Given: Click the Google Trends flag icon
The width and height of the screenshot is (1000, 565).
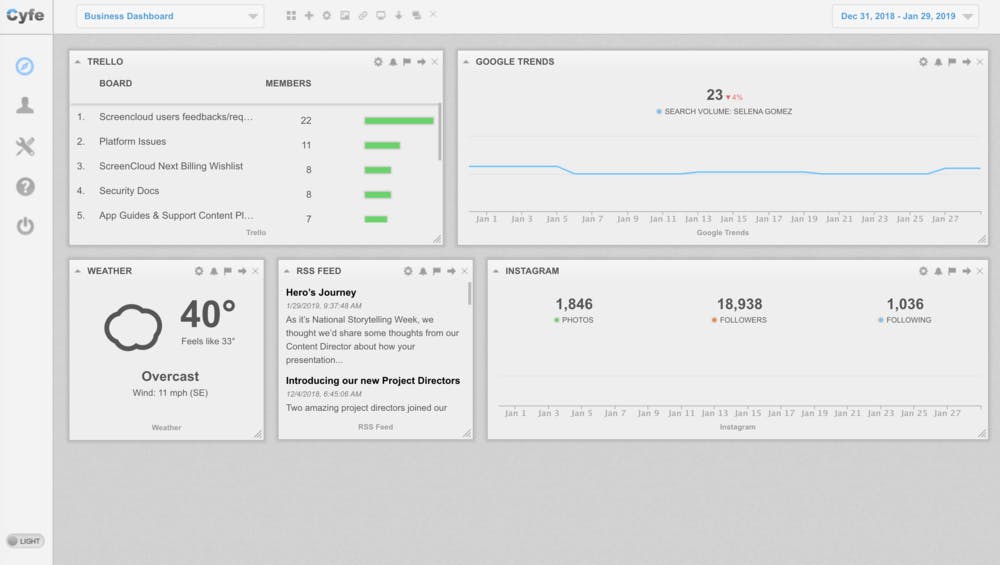Looking at the screenshot, I should tap(952, 62).
